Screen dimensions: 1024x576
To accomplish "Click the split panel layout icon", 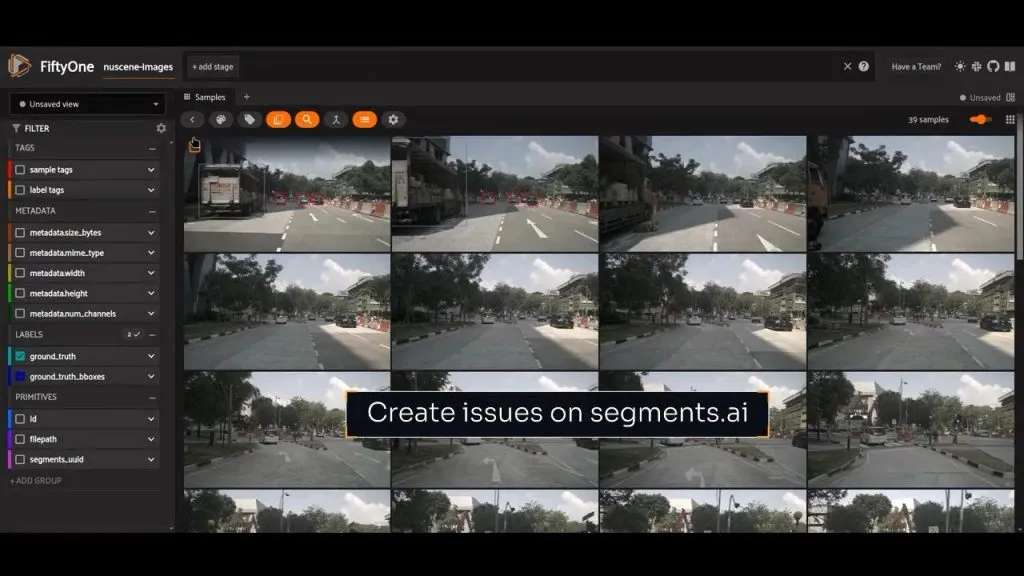I will pyautogui.click(x=1010, y=97).
